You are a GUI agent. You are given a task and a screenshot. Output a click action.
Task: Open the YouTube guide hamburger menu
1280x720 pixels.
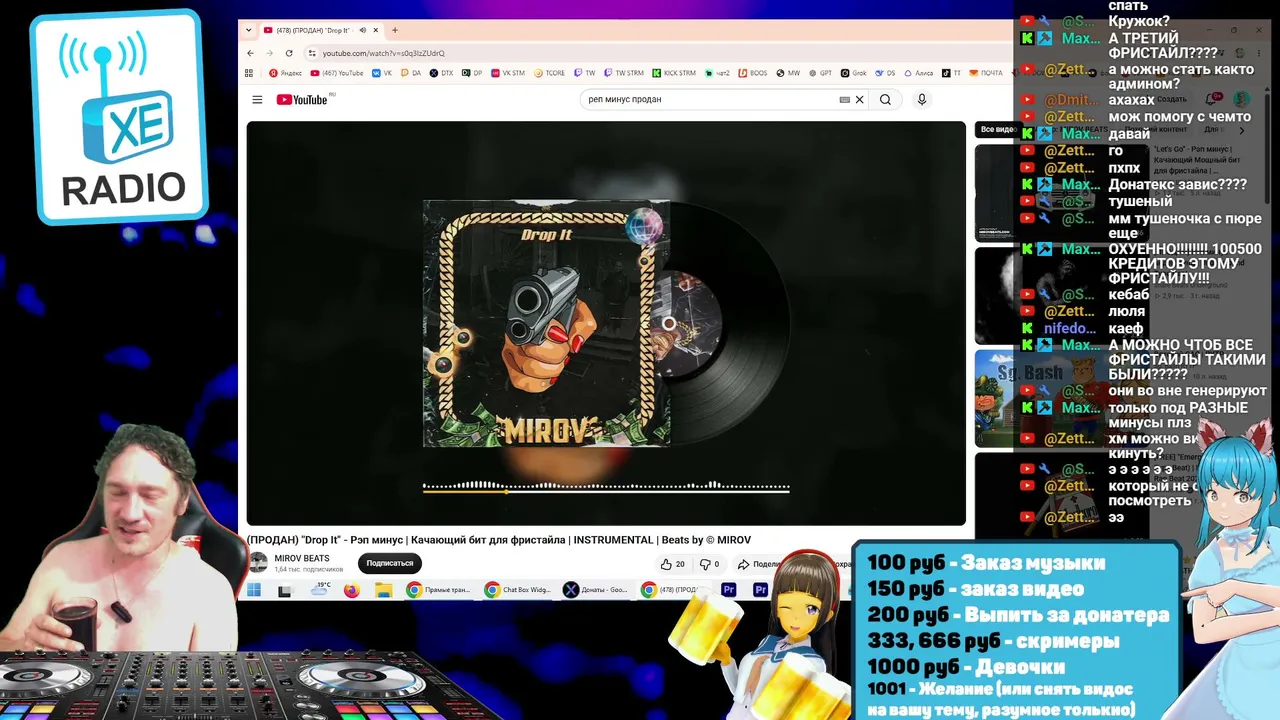point(257,100)
